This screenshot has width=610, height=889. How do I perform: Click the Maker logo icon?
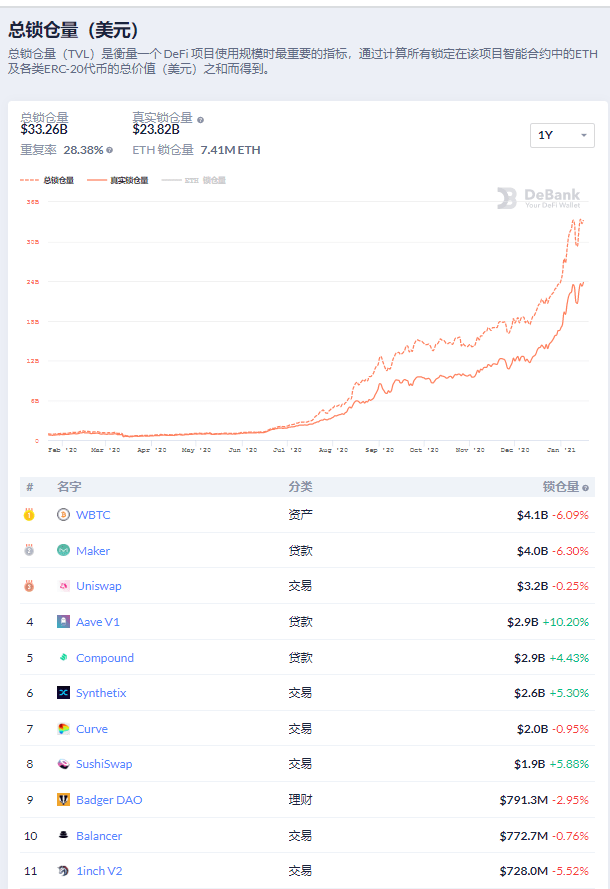(x=63, y=551)
